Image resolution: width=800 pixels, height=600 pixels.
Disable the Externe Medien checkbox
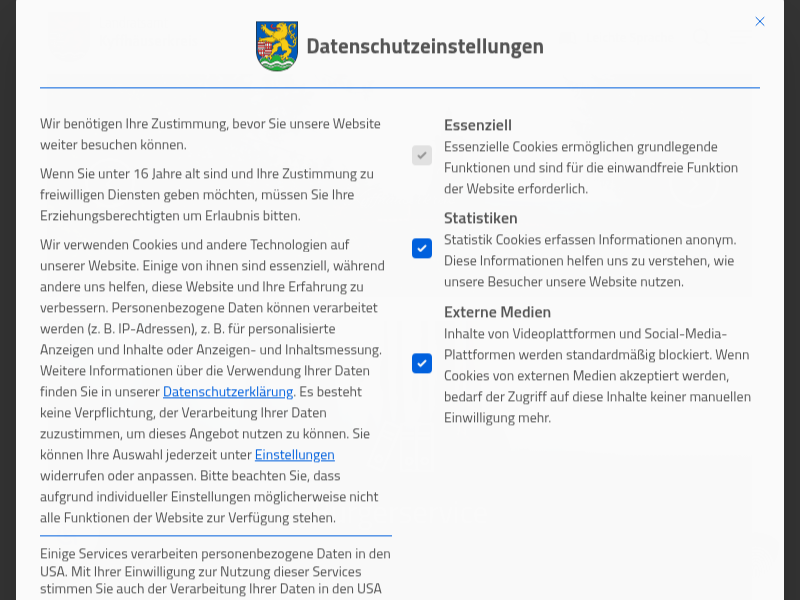point(422,363)
